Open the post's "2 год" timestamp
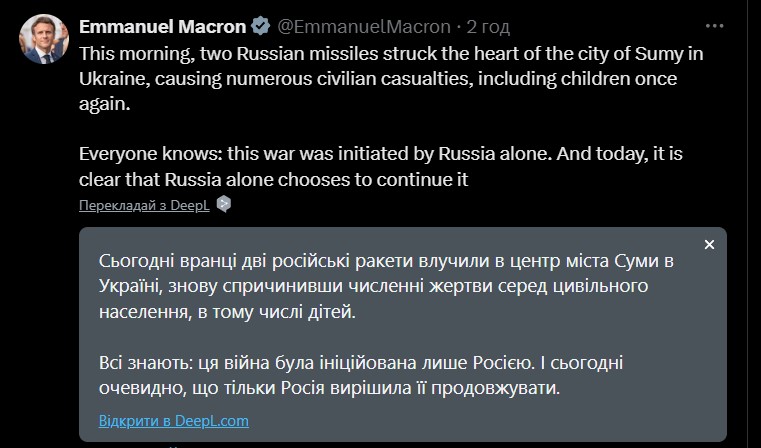 [x=457, y=24]
